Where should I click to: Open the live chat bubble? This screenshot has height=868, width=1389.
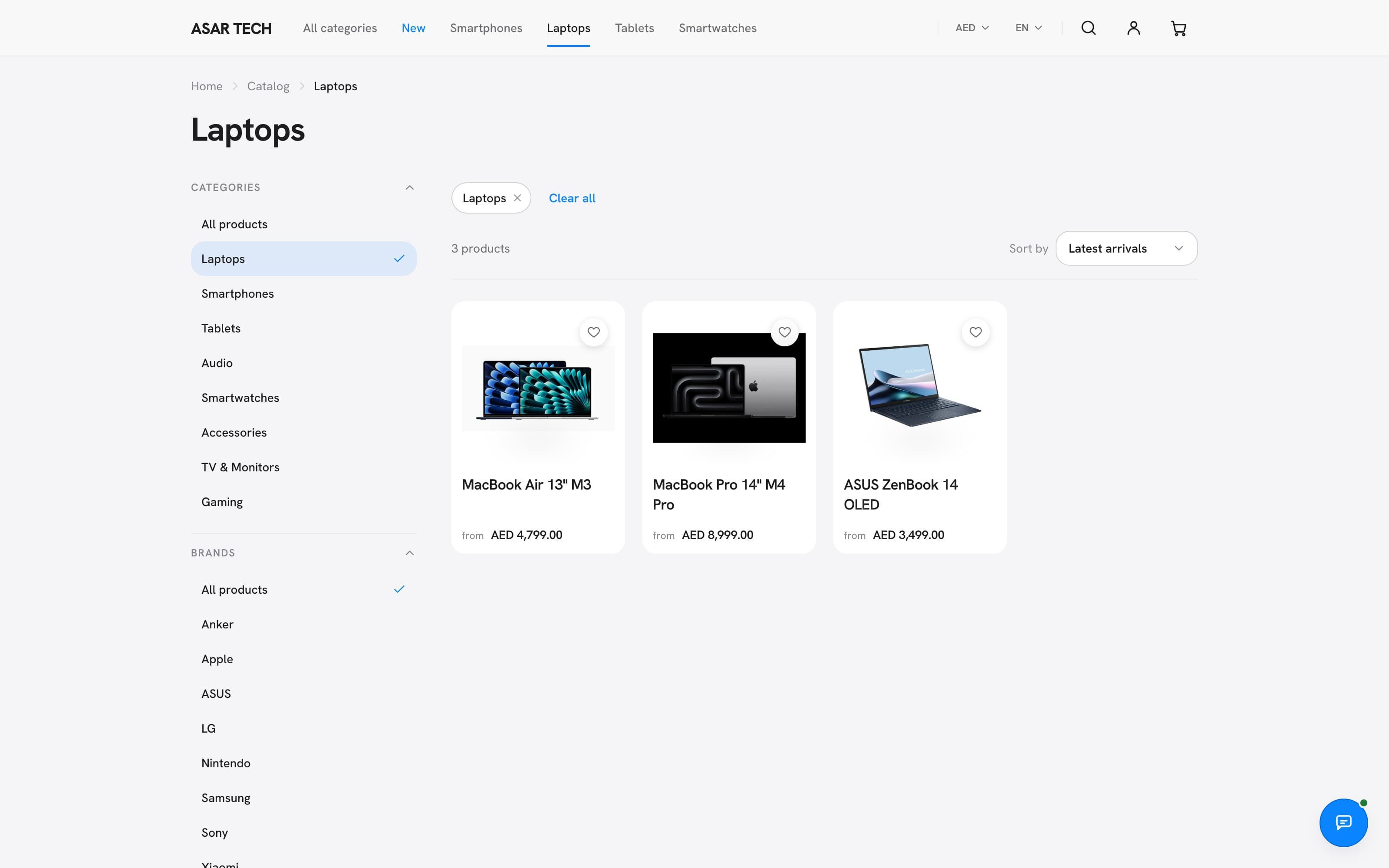pyautogui.click(x=1344, y=823)
